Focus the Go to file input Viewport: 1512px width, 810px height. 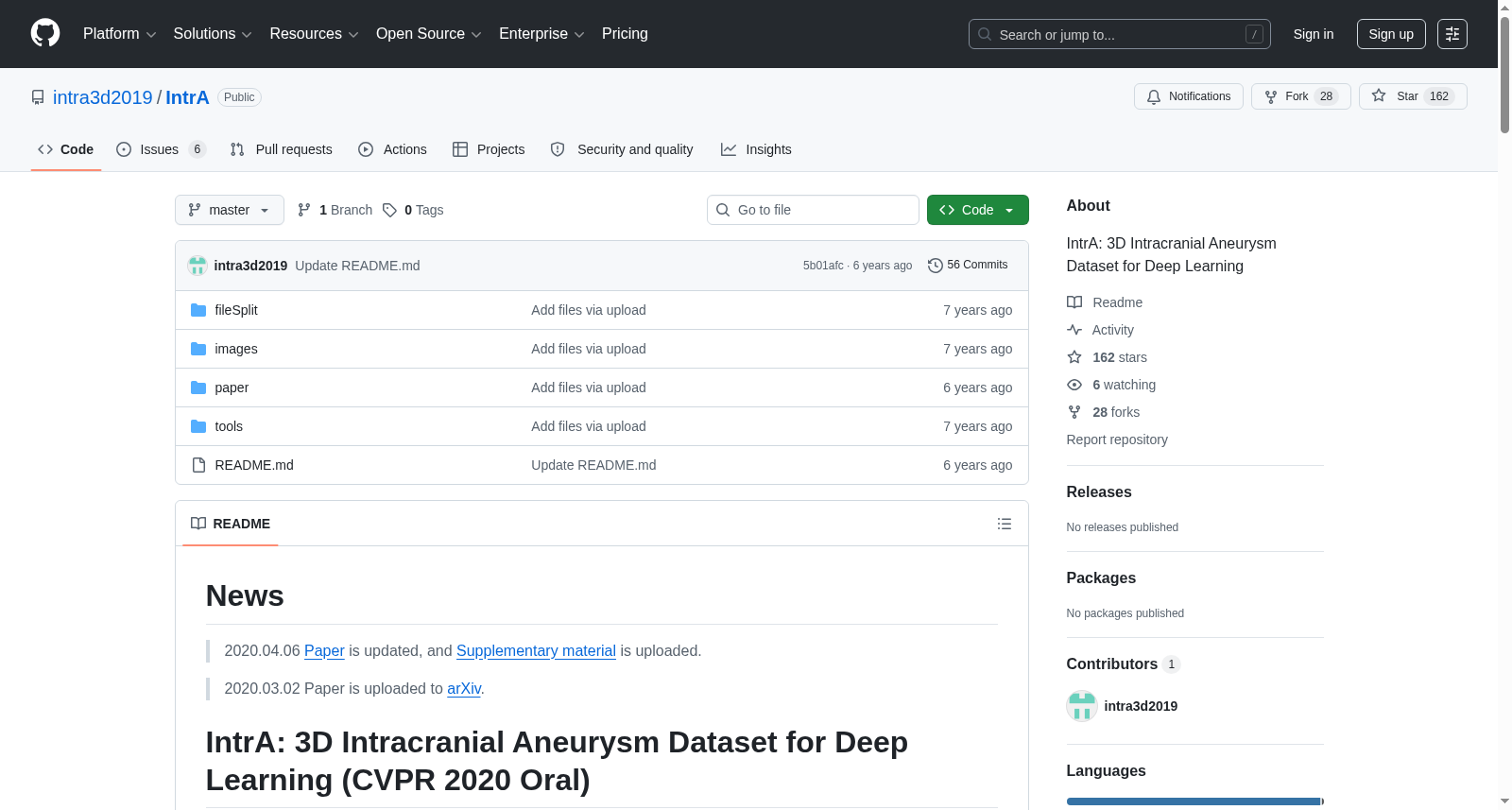pos(813,210)
